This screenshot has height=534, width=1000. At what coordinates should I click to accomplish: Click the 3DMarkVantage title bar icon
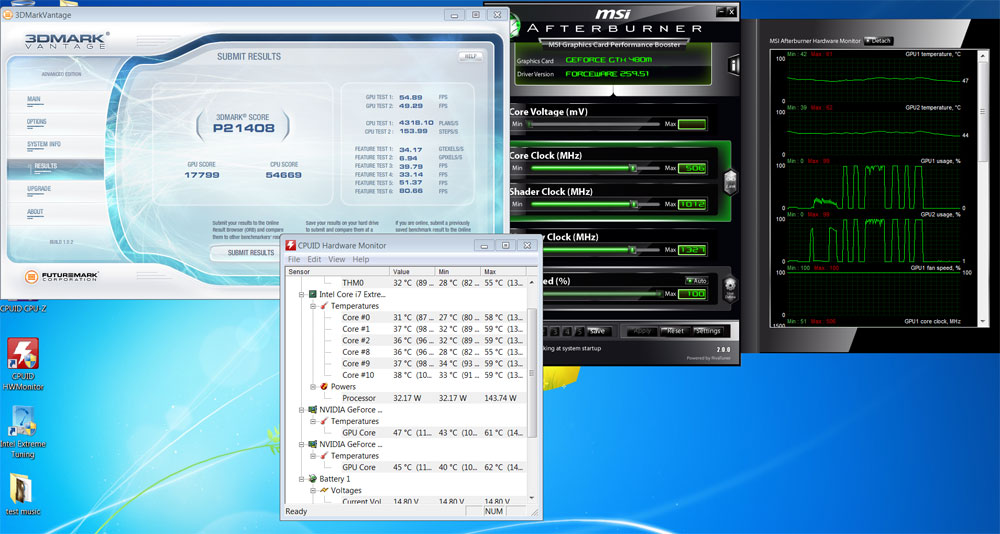[x=8, y=15]
